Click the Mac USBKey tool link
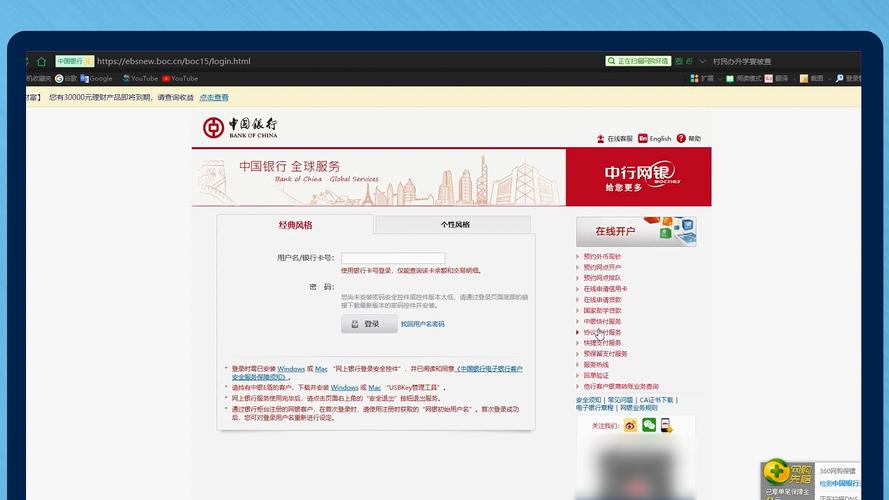The image size is (889, 500). [x=374, y=388]
